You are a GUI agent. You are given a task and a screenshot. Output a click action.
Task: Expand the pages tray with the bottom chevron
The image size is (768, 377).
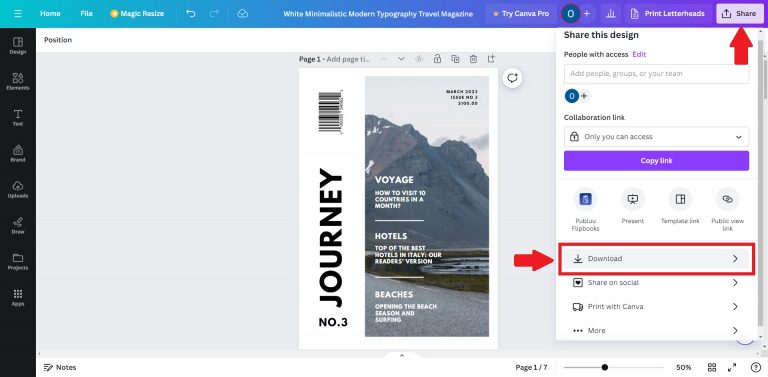[402, 355]
